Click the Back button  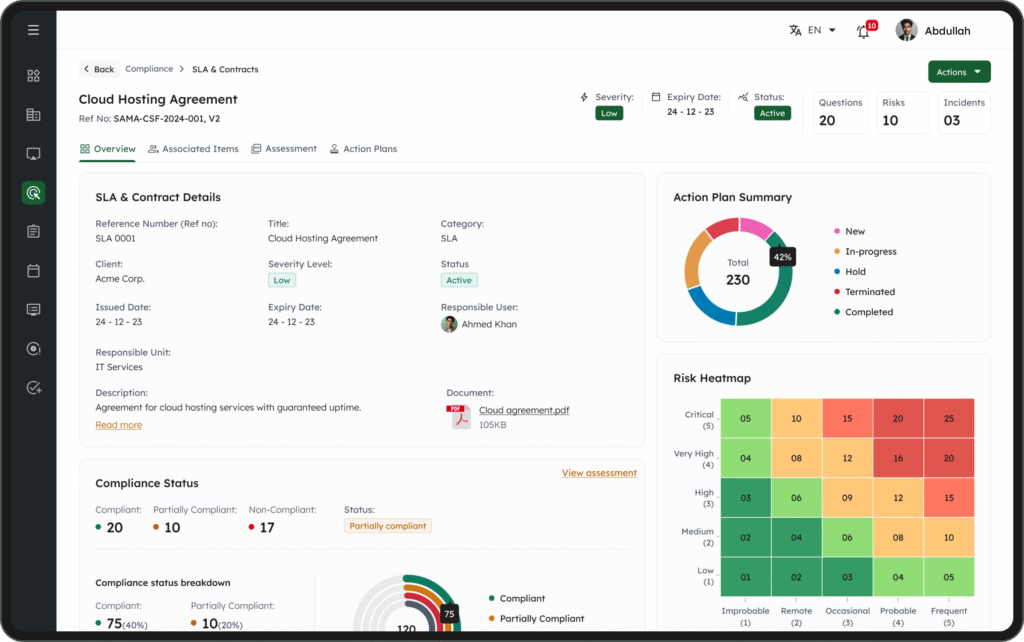[99, 70]
